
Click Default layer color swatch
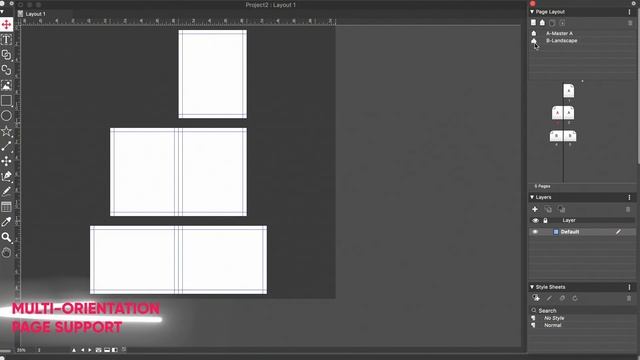[x=556, y=232]
